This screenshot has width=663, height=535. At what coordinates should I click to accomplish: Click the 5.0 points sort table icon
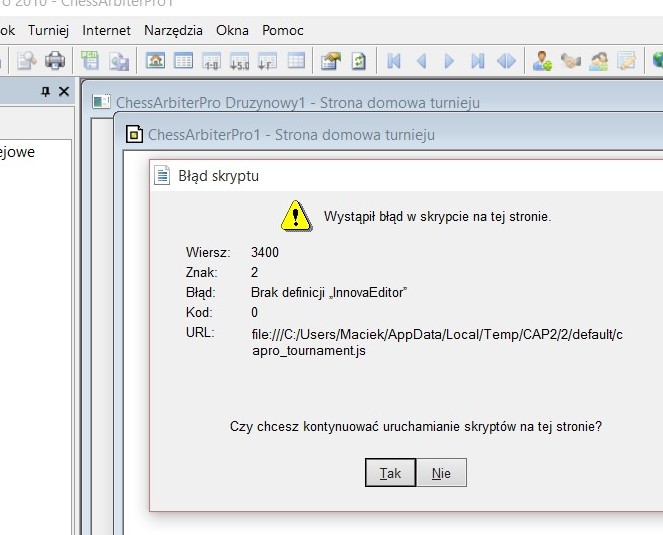pos(239,61)
